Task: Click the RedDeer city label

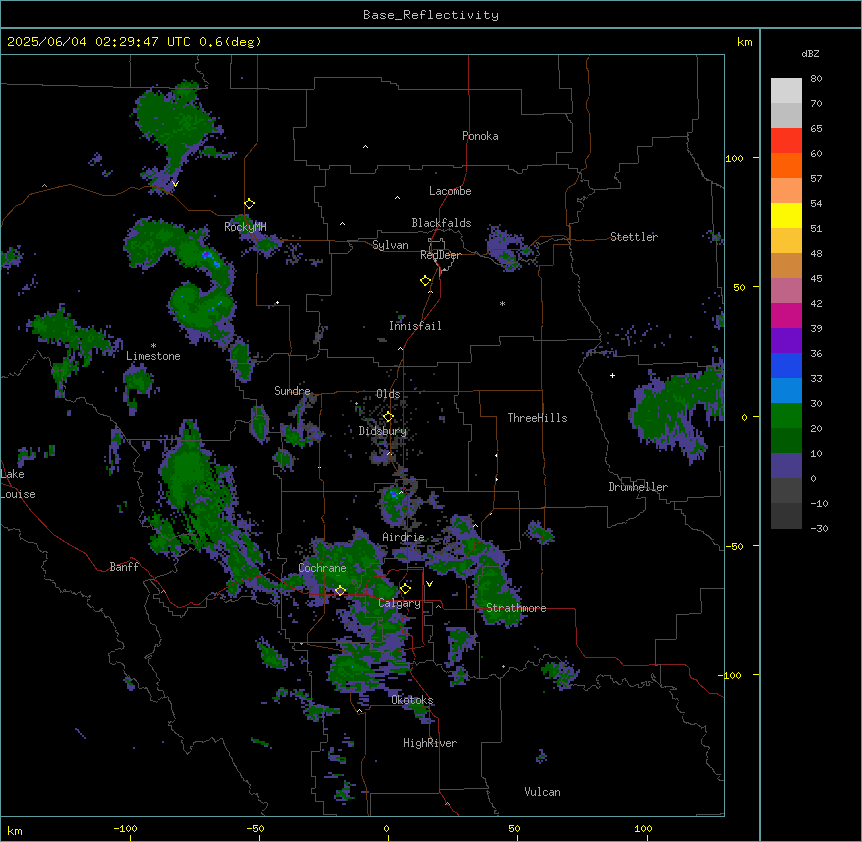Action: pos(440,255)
